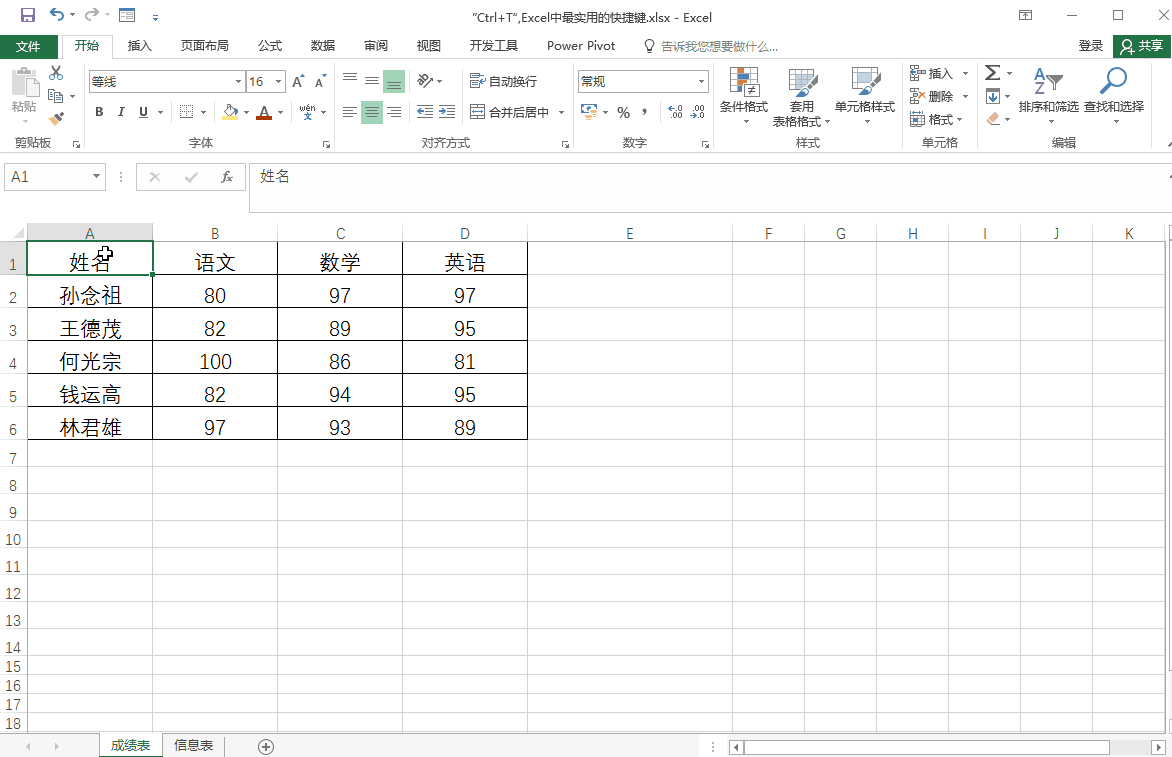Switch to the Data (数据) tab
The width and height of the screenshot is (1172, 757).
pyautogui.click(x=323, y=46)
